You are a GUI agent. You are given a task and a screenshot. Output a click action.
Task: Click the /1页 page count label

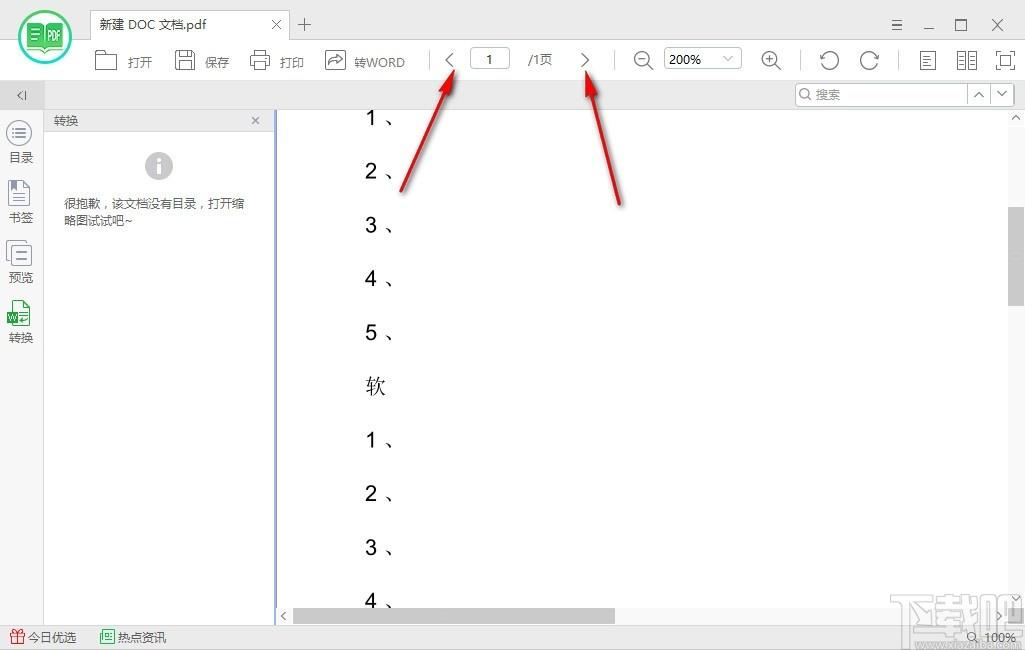[x=540, y=60]
